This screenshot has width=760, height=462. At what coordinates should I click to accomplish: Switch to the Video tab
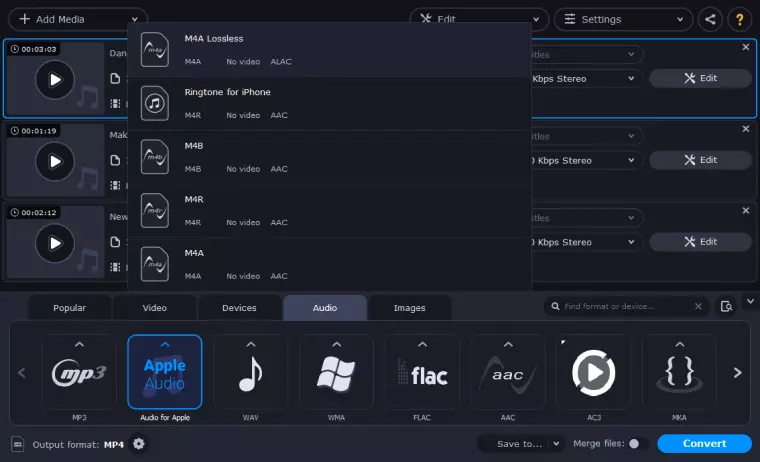155,308
